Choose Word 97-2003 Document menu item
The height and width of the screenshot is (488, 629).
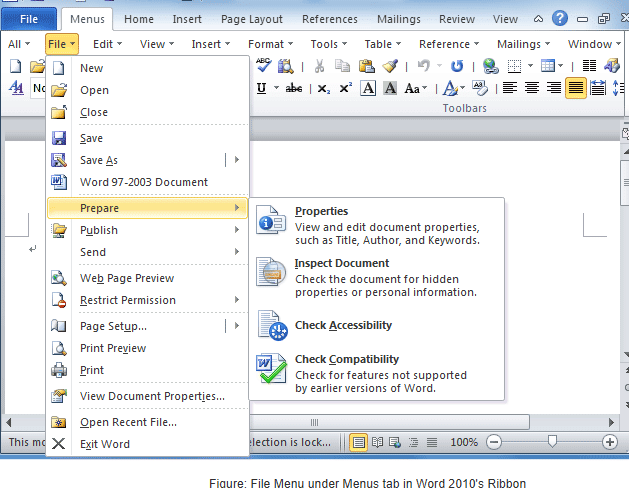pos(147,182)
